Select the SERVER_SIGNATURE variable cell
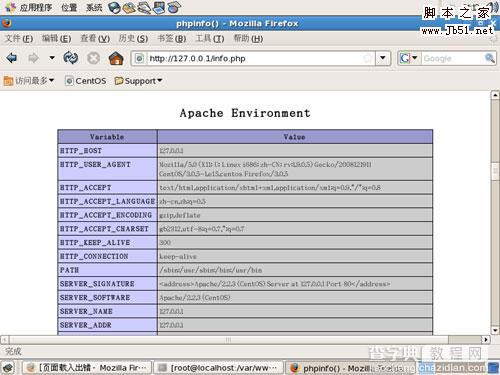This screenshot has width=500, height=375. [x=107, y=284]
